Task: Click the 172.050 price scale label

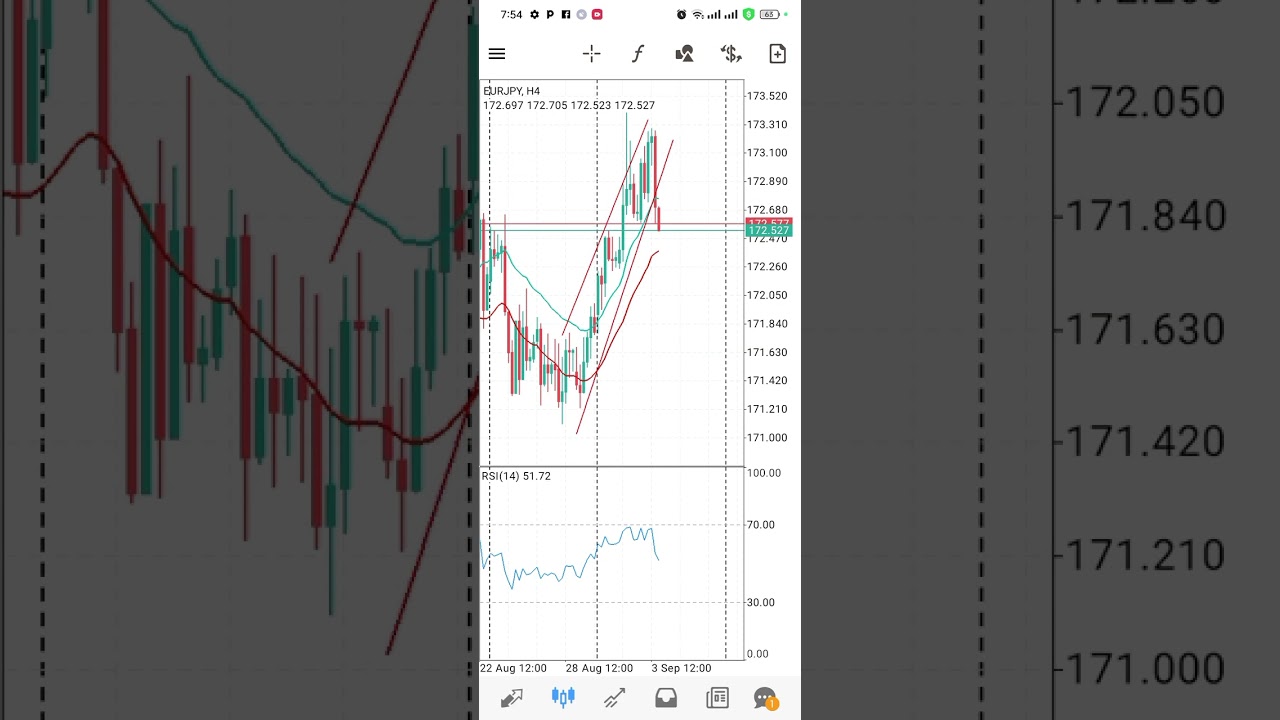Action: 767,295
